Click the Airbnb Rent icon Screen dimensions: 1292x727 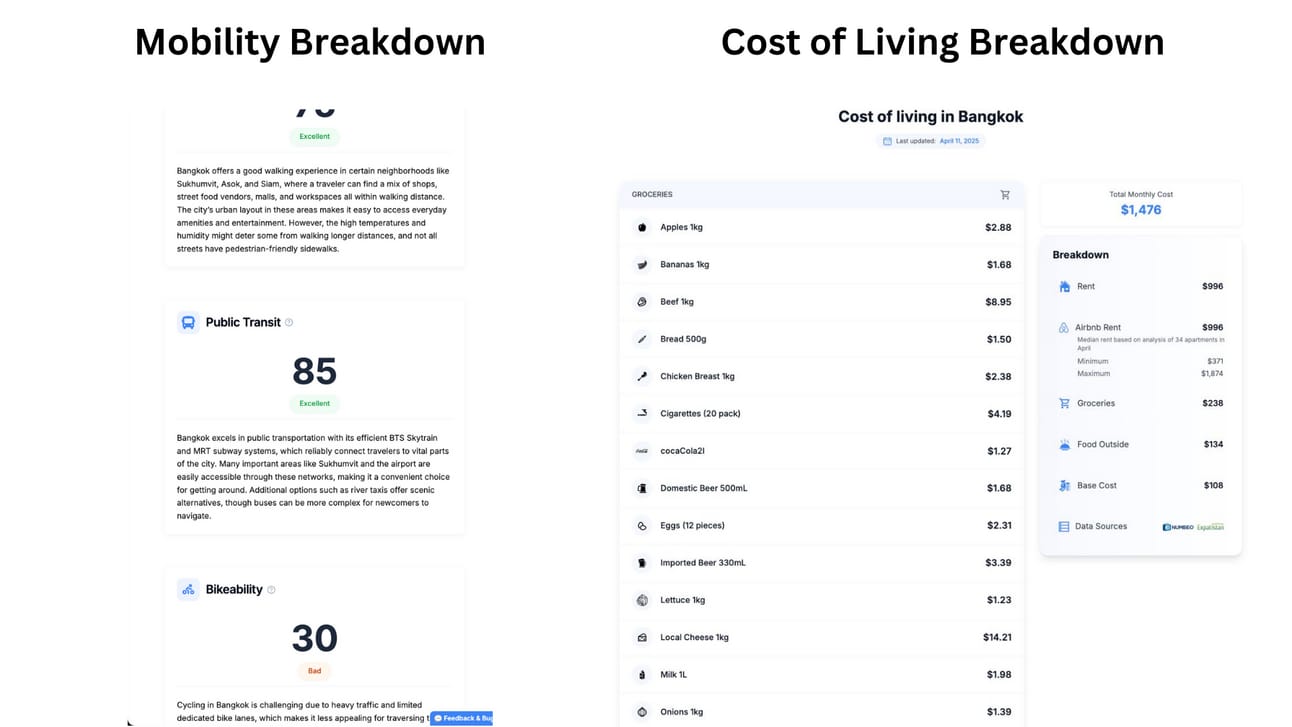tap(1064, 328)
